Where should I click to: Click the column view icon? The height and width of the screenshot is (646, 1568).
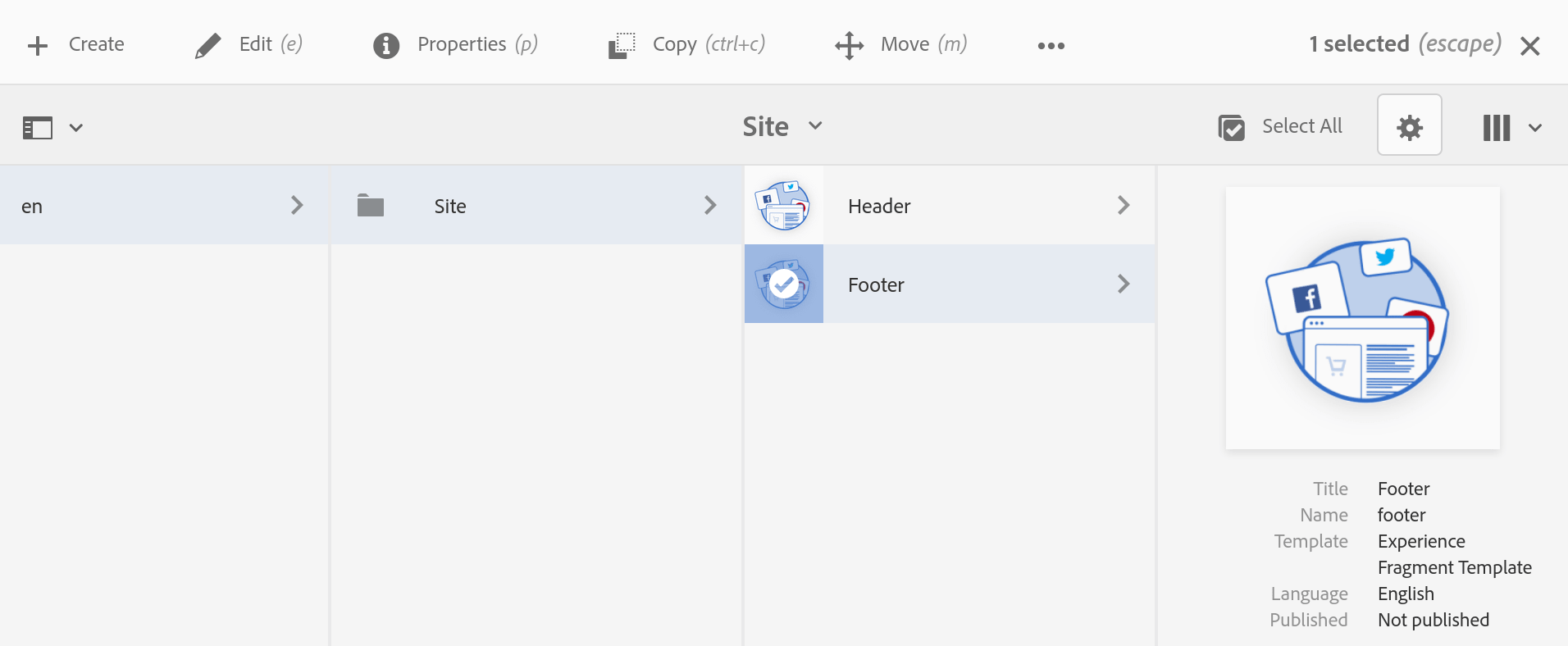tap(1497, 128)
